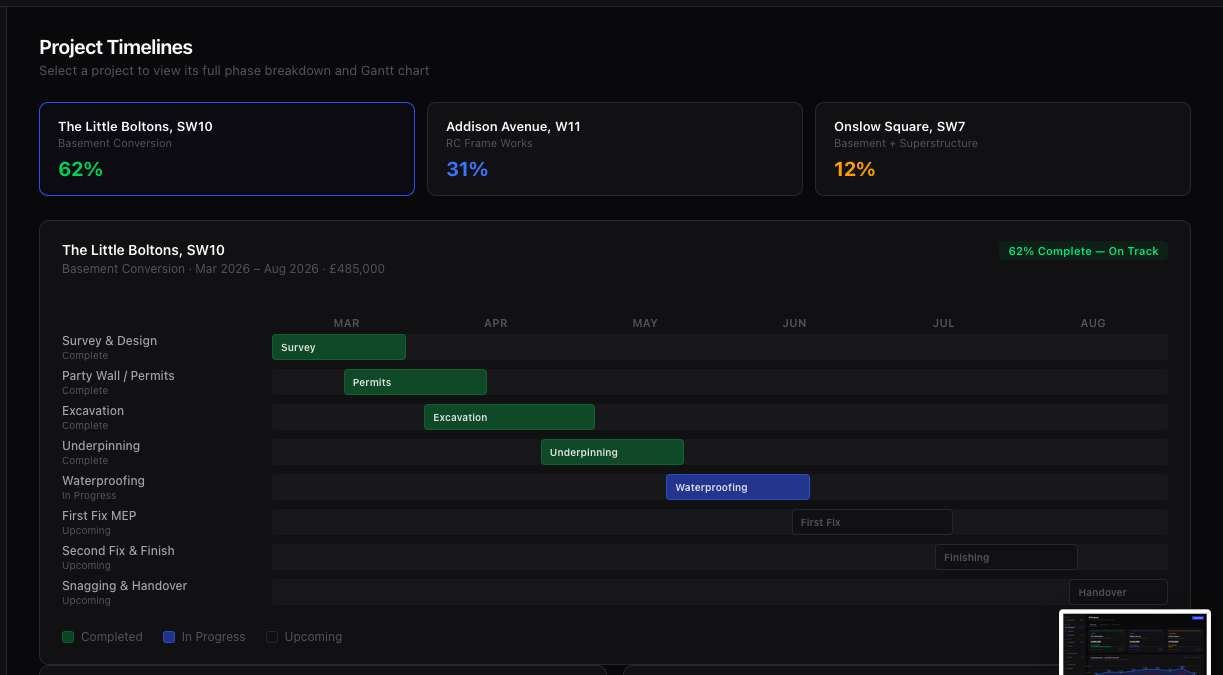Click the JUL month header

pyautogui.click(x=944, y=323)
